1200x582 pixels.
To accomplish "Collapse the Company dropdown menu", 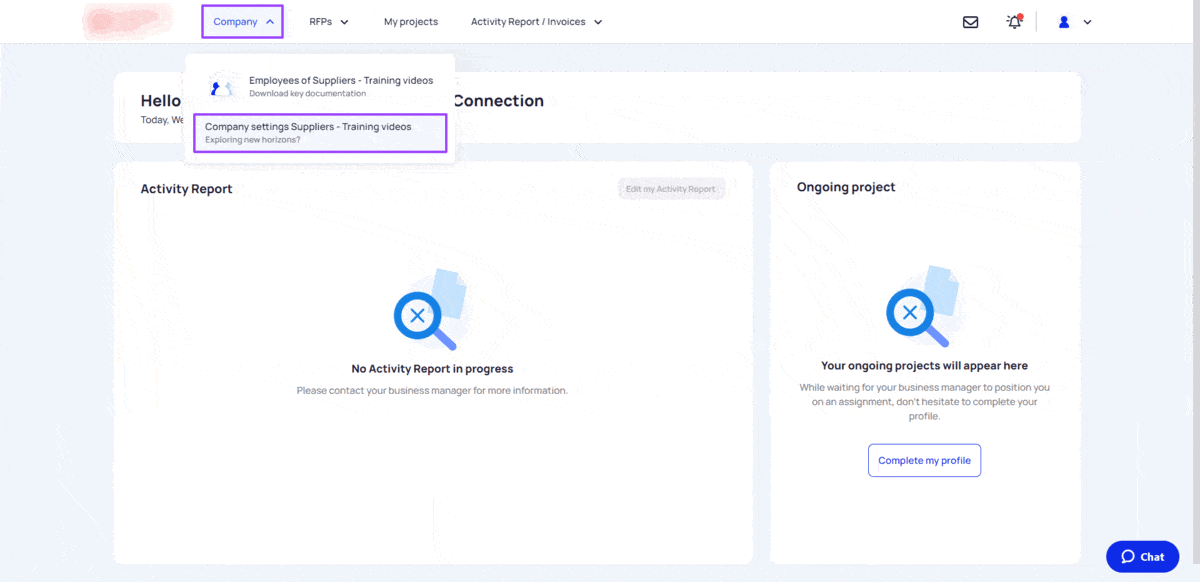I will tap(243, 21).
